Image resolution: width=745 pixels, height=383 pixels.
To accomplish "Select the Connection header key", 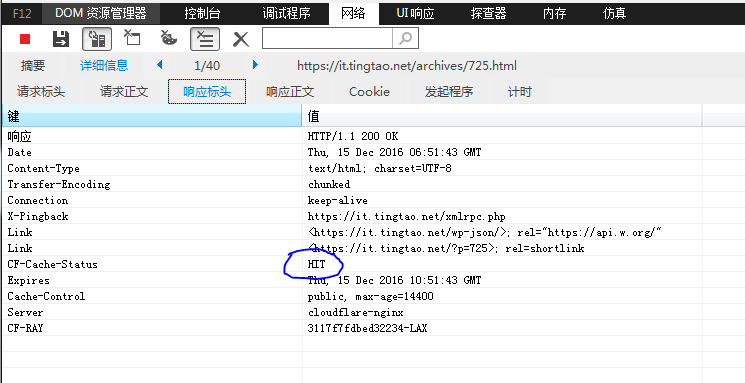I will point(38,201).
